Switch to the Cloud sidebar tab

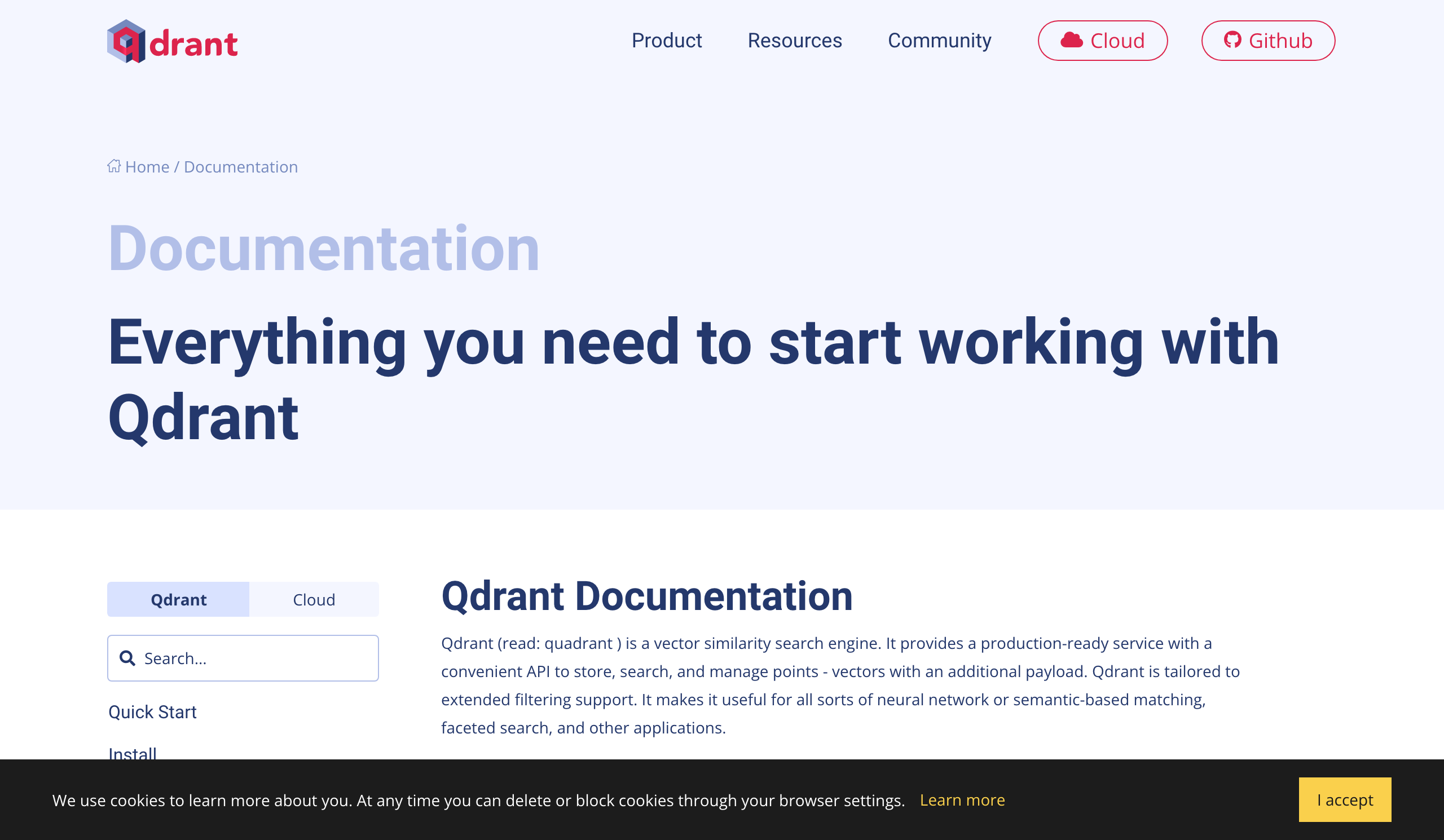pyautogui.click(x=314, y=599)
